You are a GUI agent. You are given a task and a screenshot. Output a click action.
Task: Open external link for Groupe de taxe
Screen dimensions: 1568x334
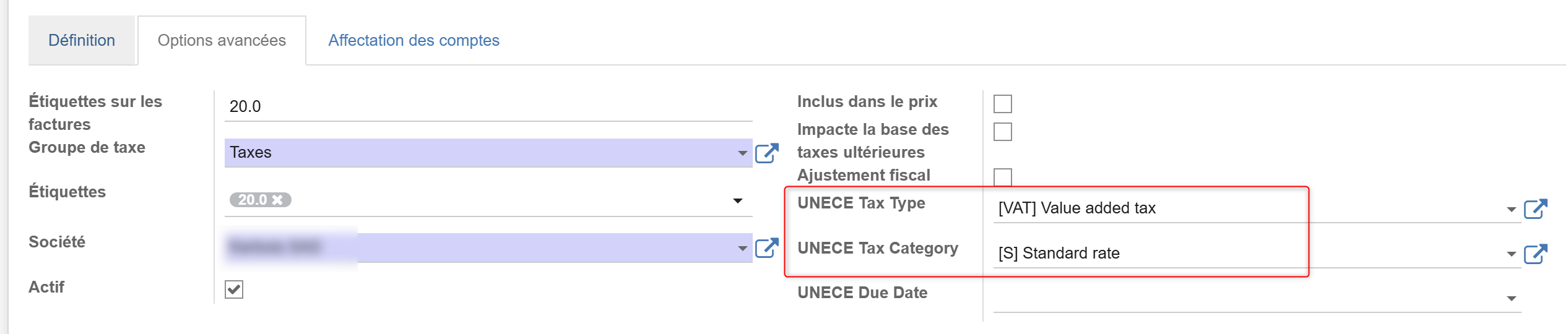coord(766,153)
